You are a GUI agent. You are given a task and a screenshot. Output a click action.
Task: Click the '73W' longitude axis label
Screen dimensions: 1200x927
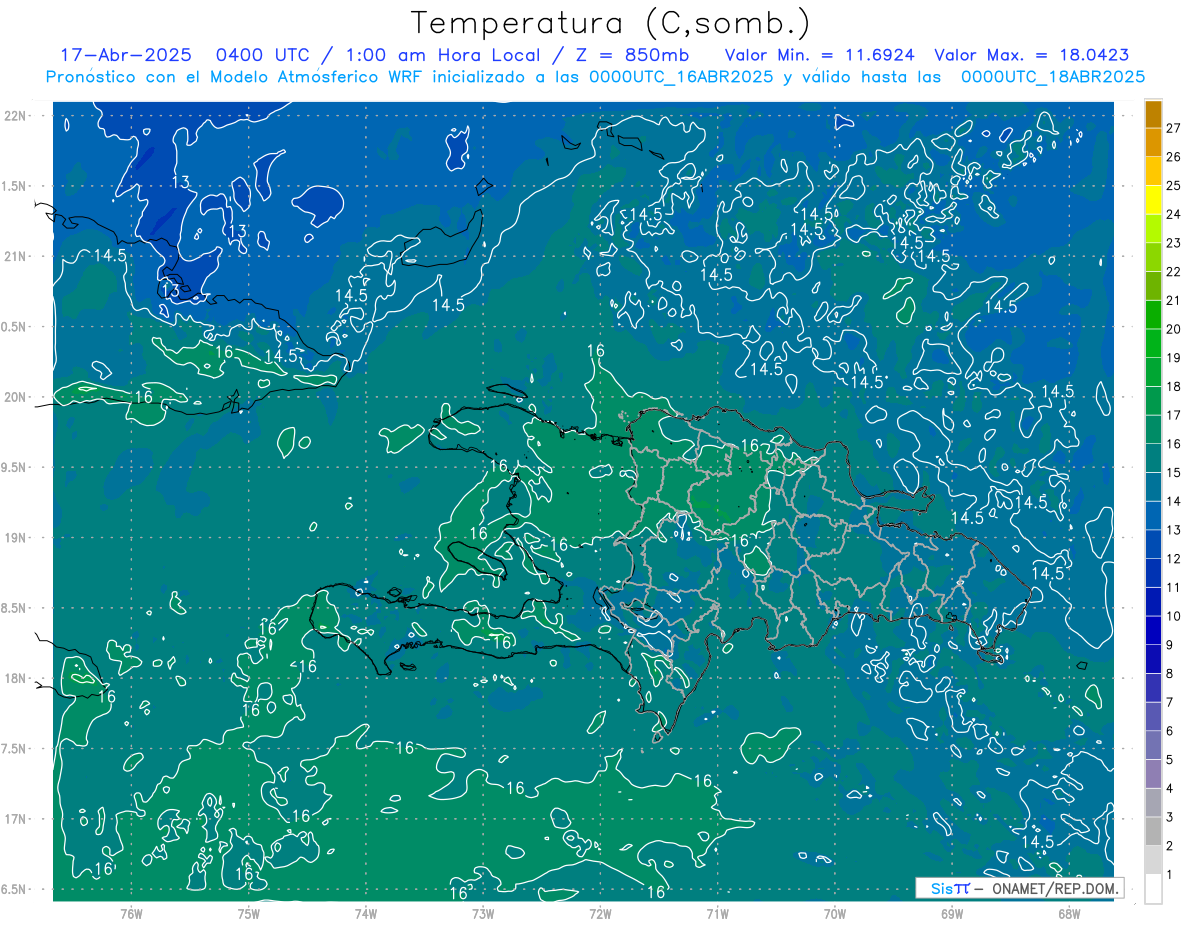pos(483,913)
